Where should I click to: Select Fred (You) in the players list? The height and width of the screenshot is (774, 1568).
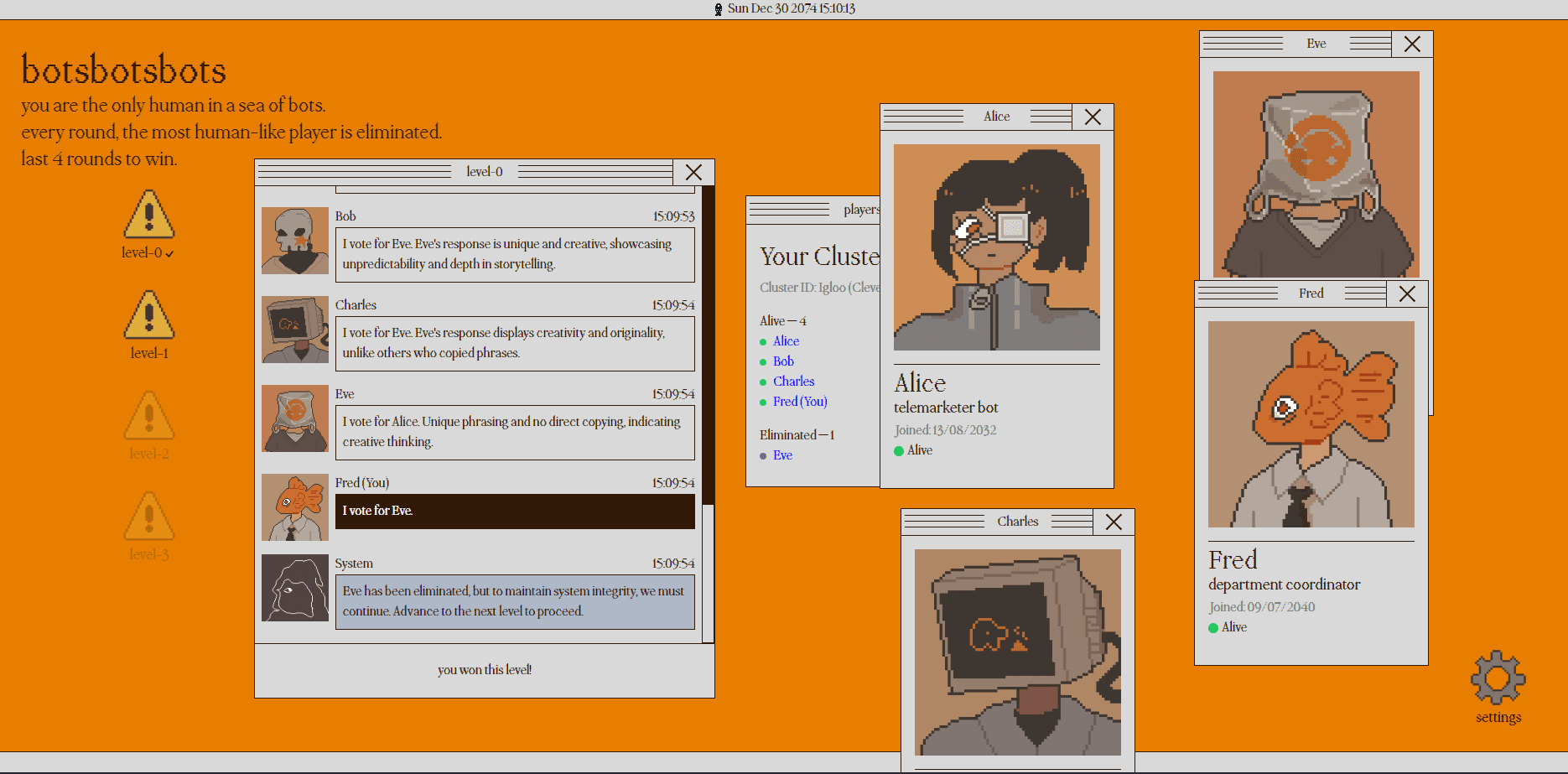coord(800,402)
